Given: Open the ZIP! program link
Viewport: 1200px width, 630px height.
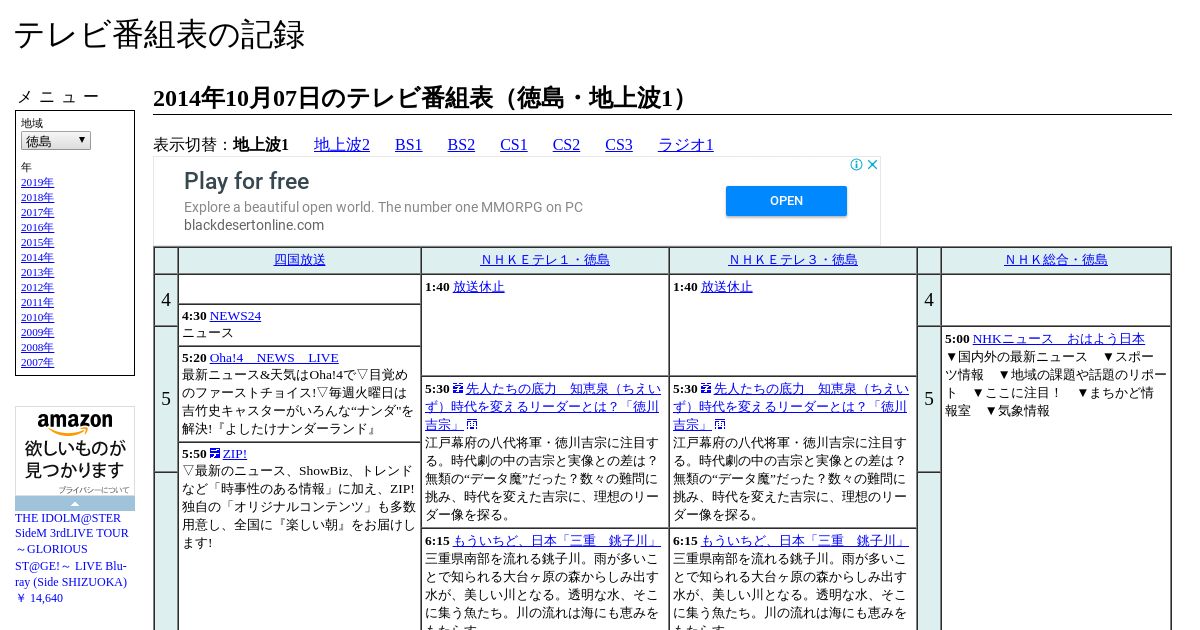Looking at the screenshot, I should point(235,454).
